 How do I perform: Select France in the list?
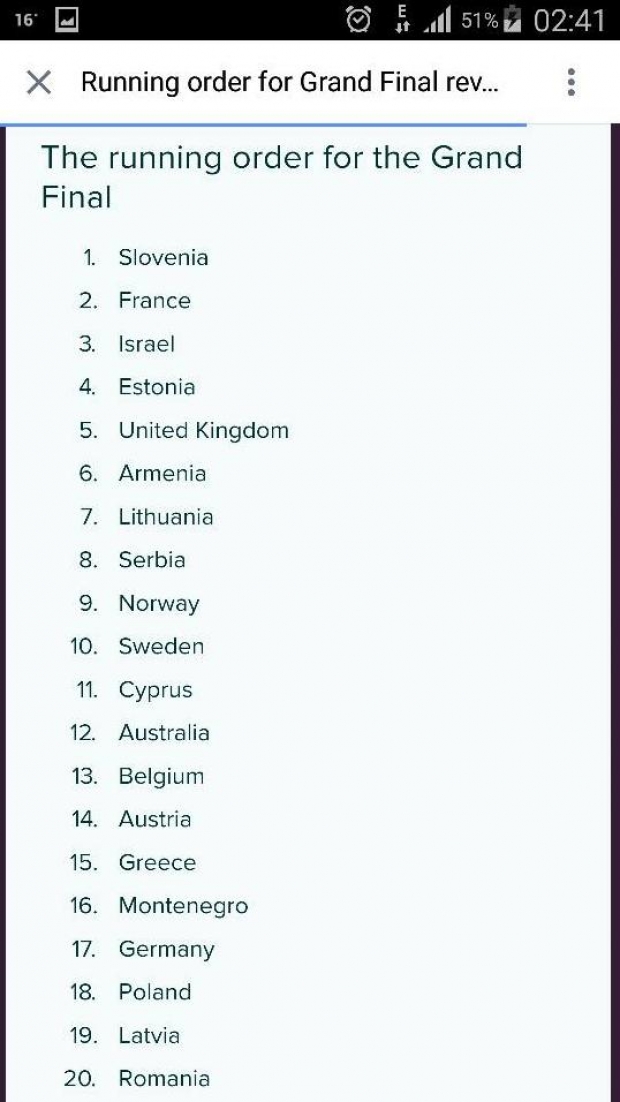pyautogui.click(x=154, y=300)
